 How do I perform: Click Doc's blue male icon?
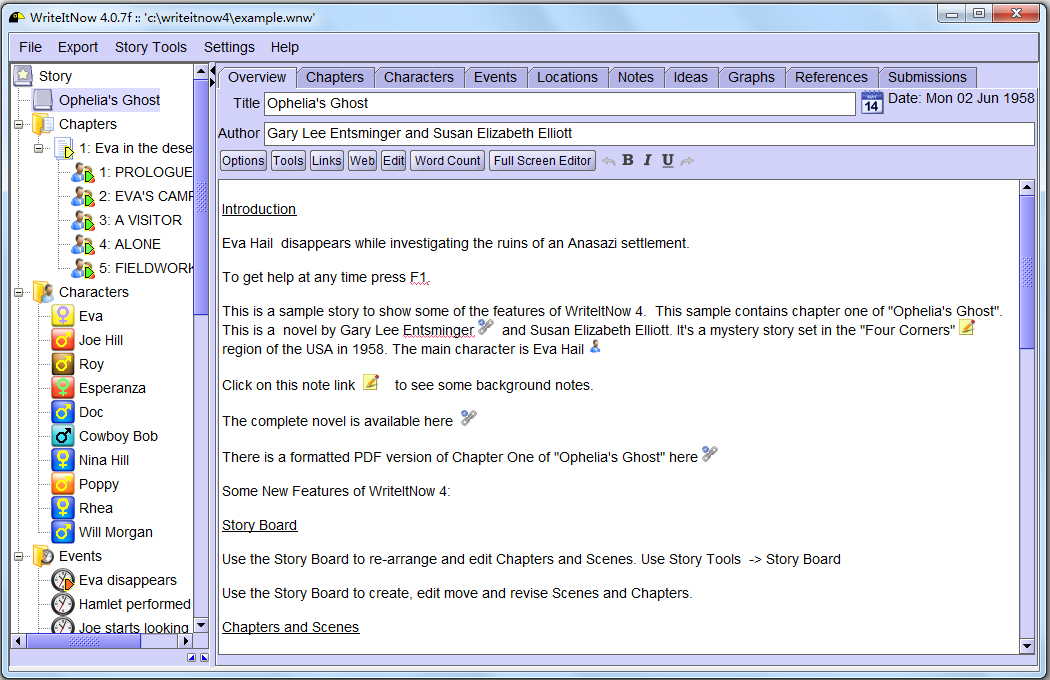(63, 412)
